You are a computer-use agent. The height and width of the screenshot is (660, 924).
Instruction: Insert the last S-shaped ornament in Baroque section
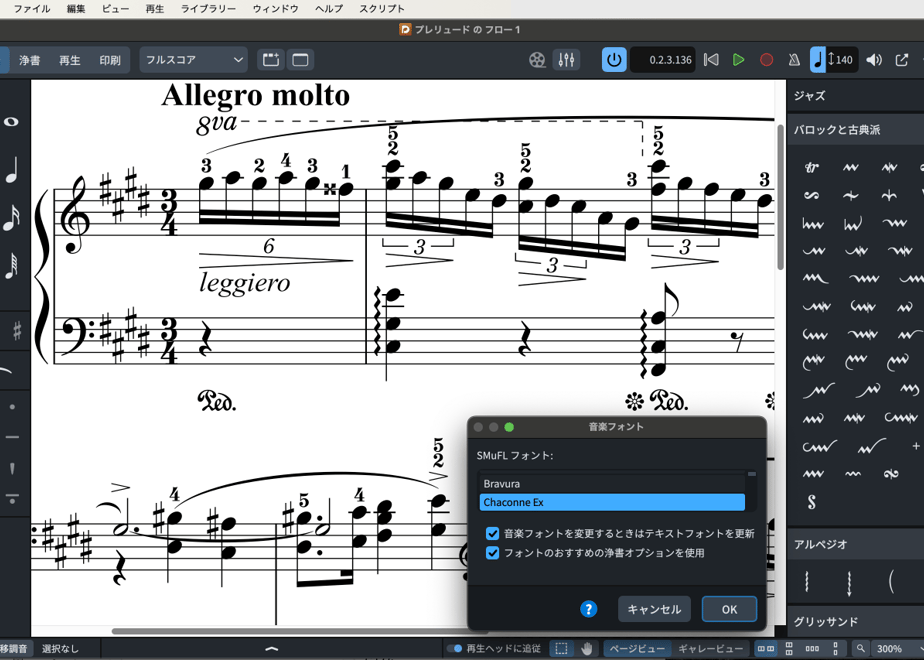pyautogui.click(x=812, y=502)
